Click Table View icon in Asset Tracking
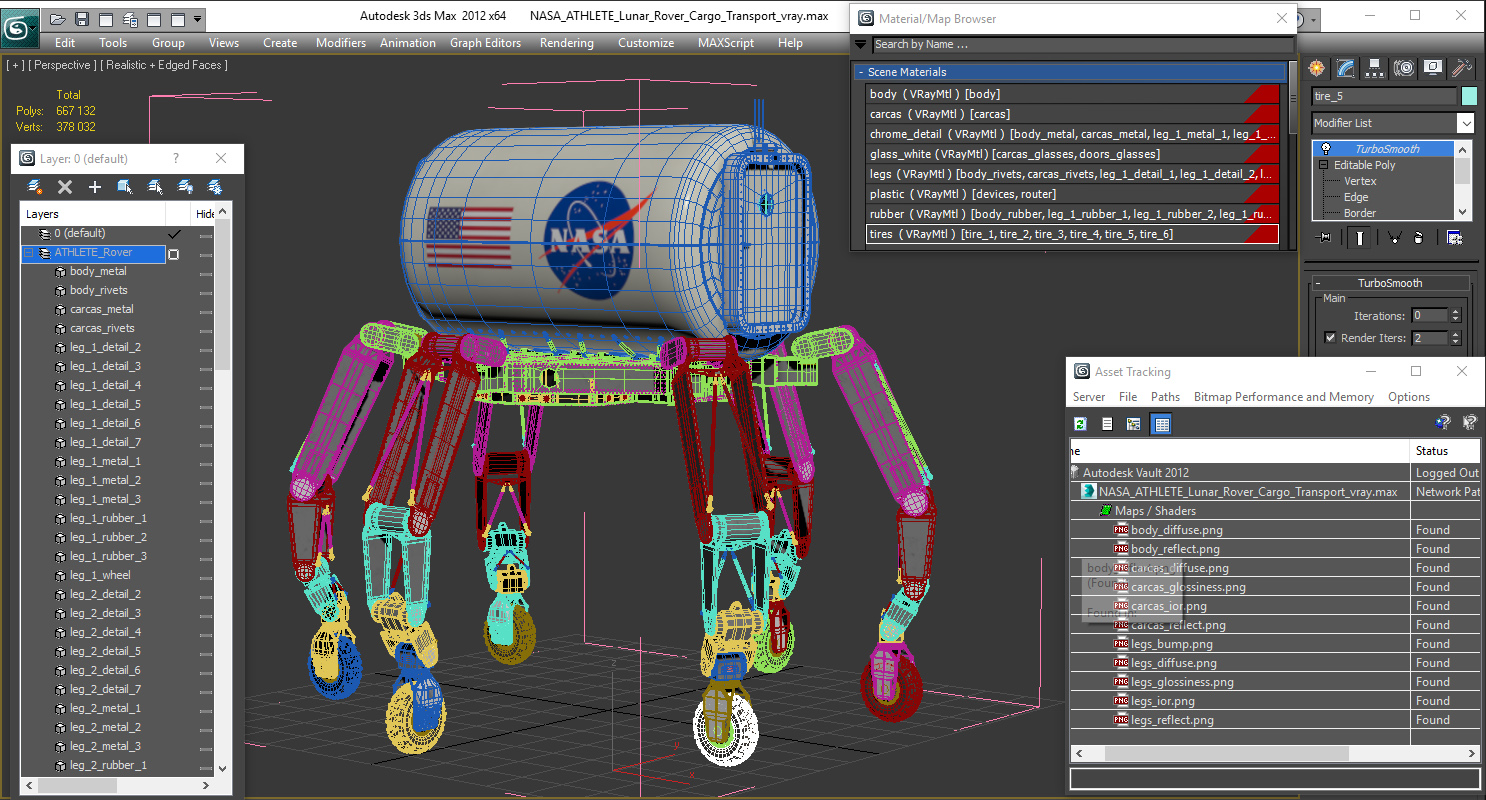 point(1161,424)
